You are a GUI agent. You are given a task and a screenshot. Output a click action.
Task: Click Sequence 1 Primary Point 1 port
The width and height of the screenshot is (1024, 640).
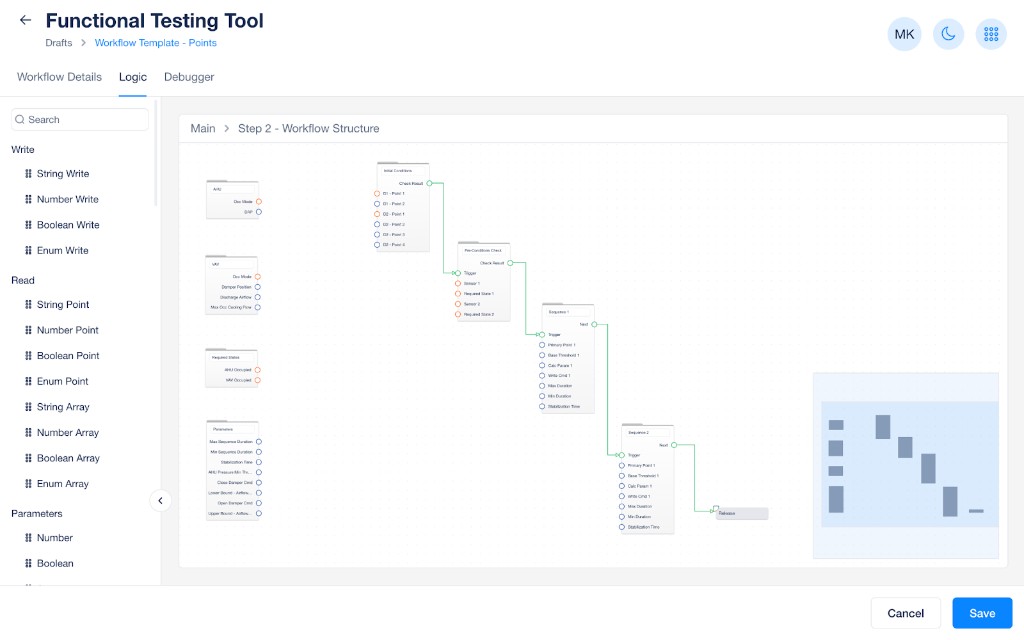542,345
